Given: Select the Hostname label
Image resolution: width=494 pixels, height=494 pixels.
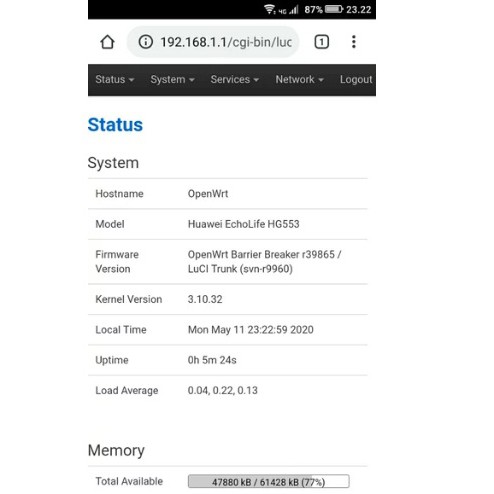Looking at the screenshot, I should tap(119, 194).
